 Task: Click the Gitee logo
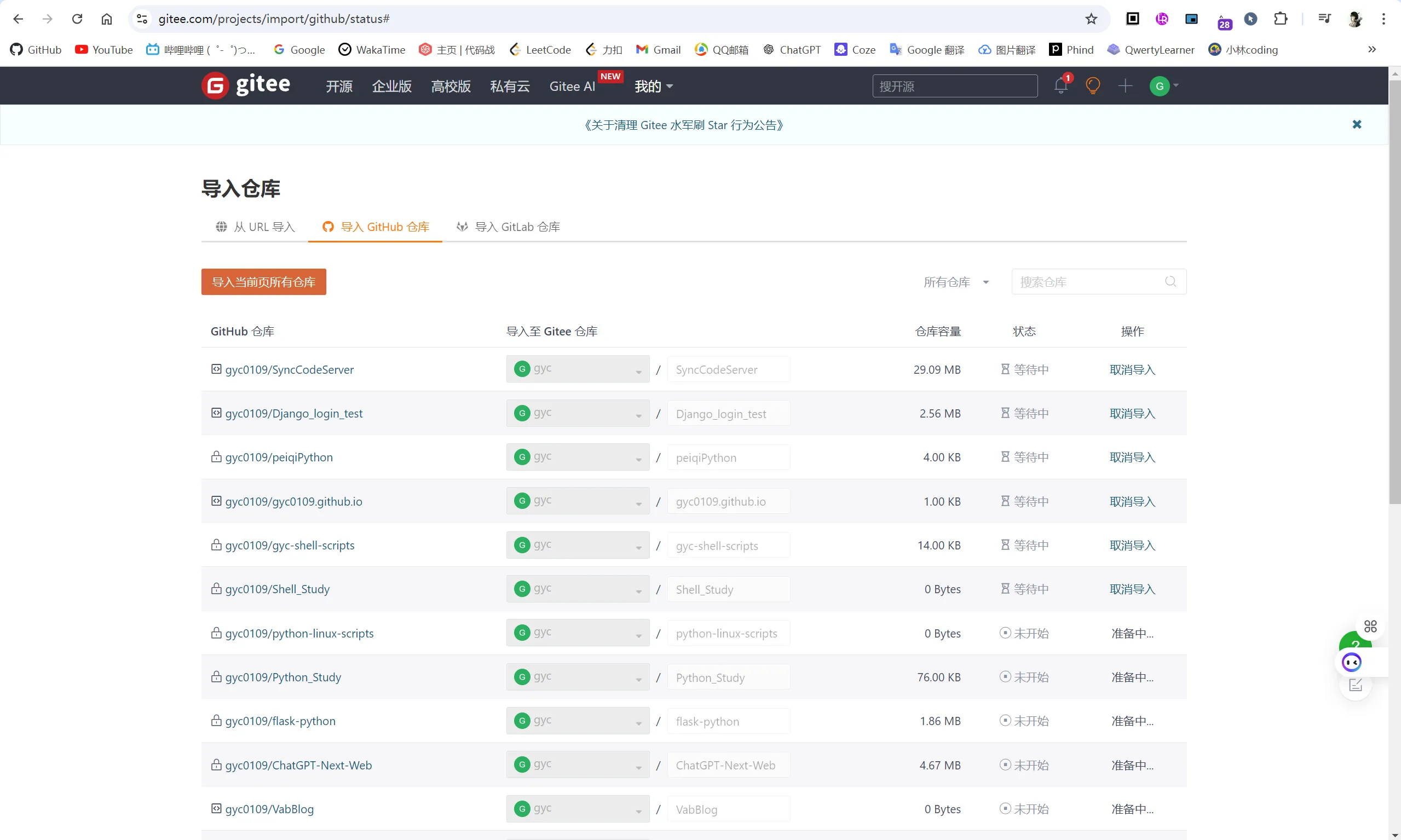(x=246, y=85)
